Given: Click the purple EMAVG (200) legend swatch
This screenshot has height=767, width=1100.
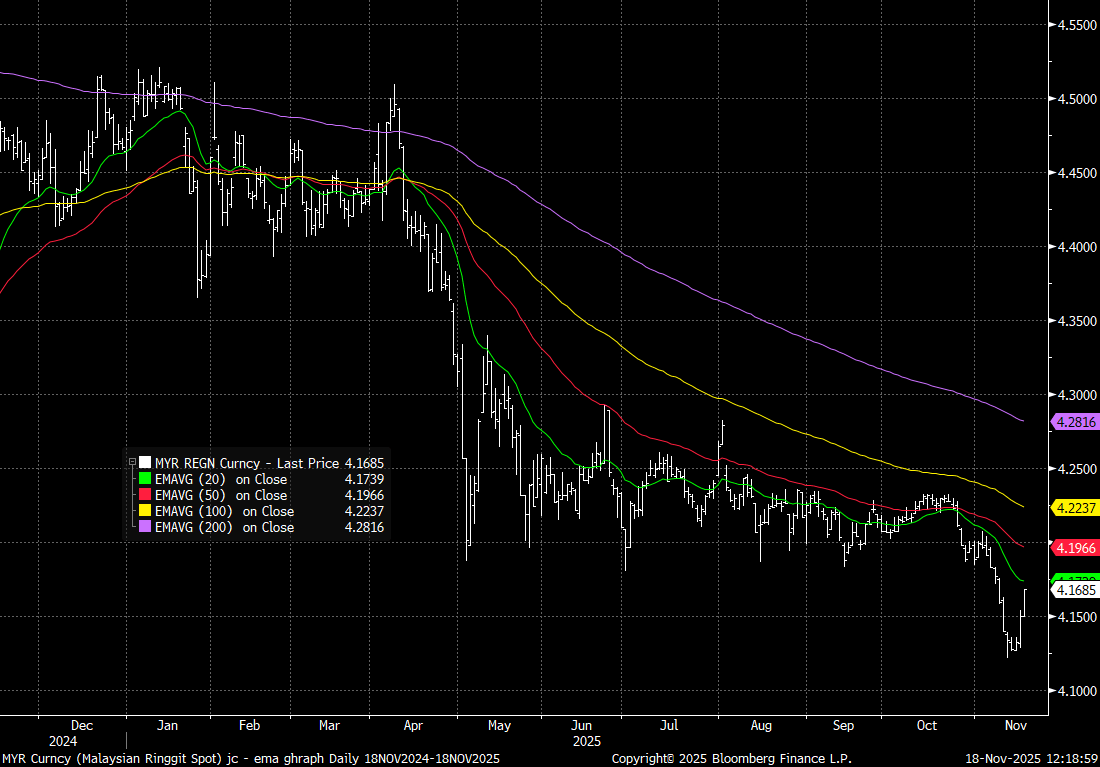Looking at the screenshot, I should coord(145,527).
